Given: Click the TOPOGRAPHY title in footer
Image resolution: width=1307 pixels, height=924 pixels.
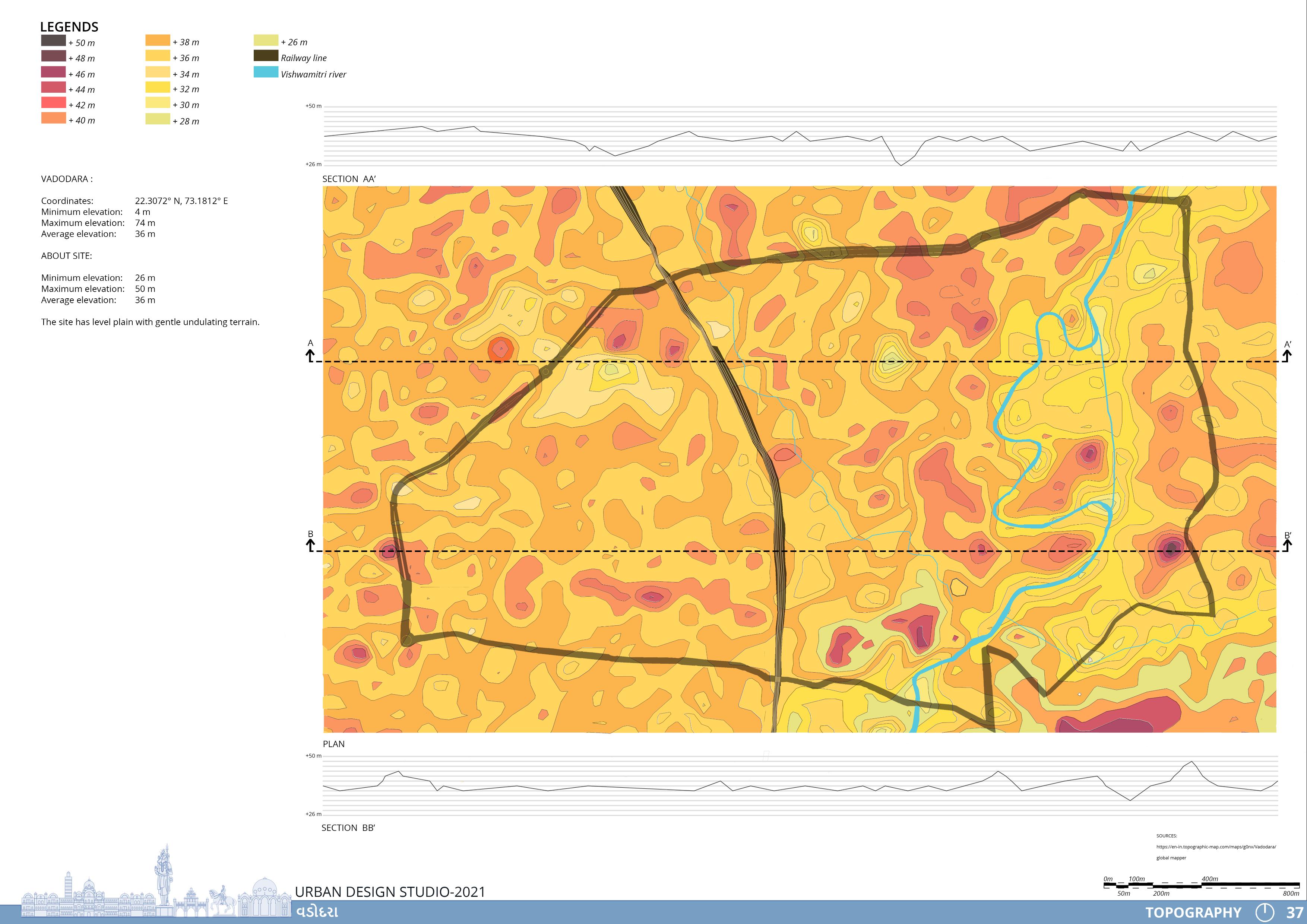Looking at the screenshot, I should point(1193,912).
